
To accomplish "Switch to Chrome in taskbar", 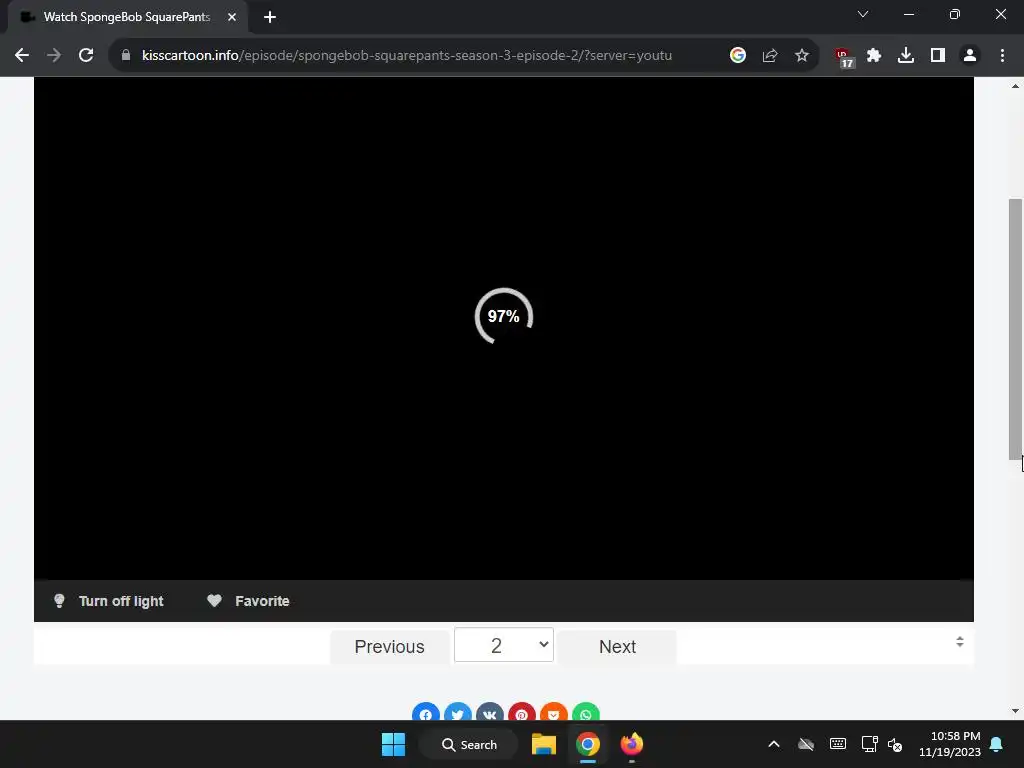I will (588, 744).
